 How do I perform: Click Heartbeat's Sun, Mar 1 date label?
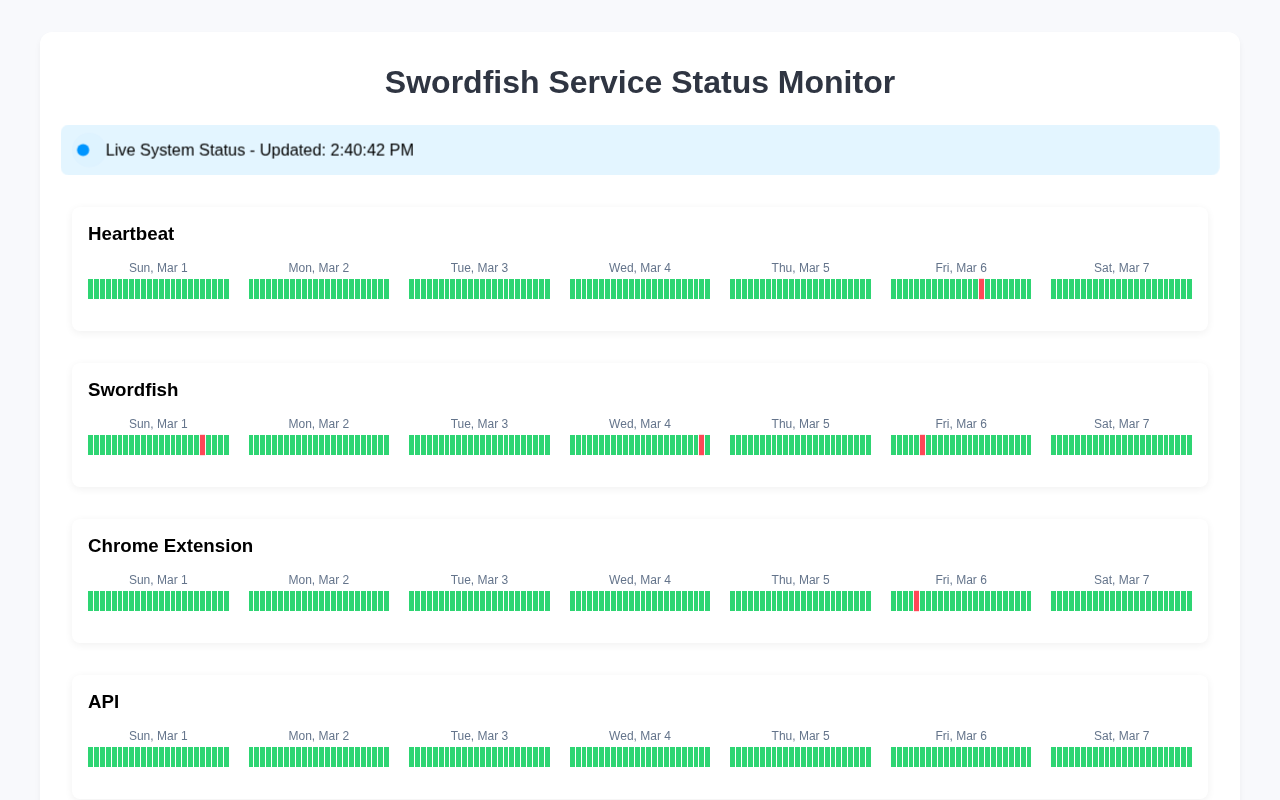pos(158,268)
